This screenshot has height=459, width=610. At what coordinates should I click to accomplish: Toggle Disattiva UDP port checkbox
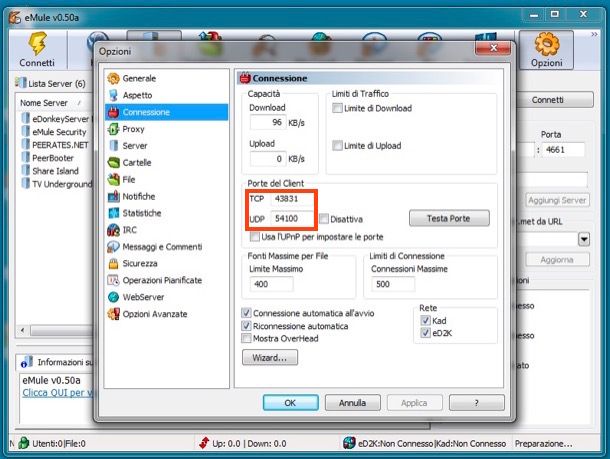click(324, 219)
